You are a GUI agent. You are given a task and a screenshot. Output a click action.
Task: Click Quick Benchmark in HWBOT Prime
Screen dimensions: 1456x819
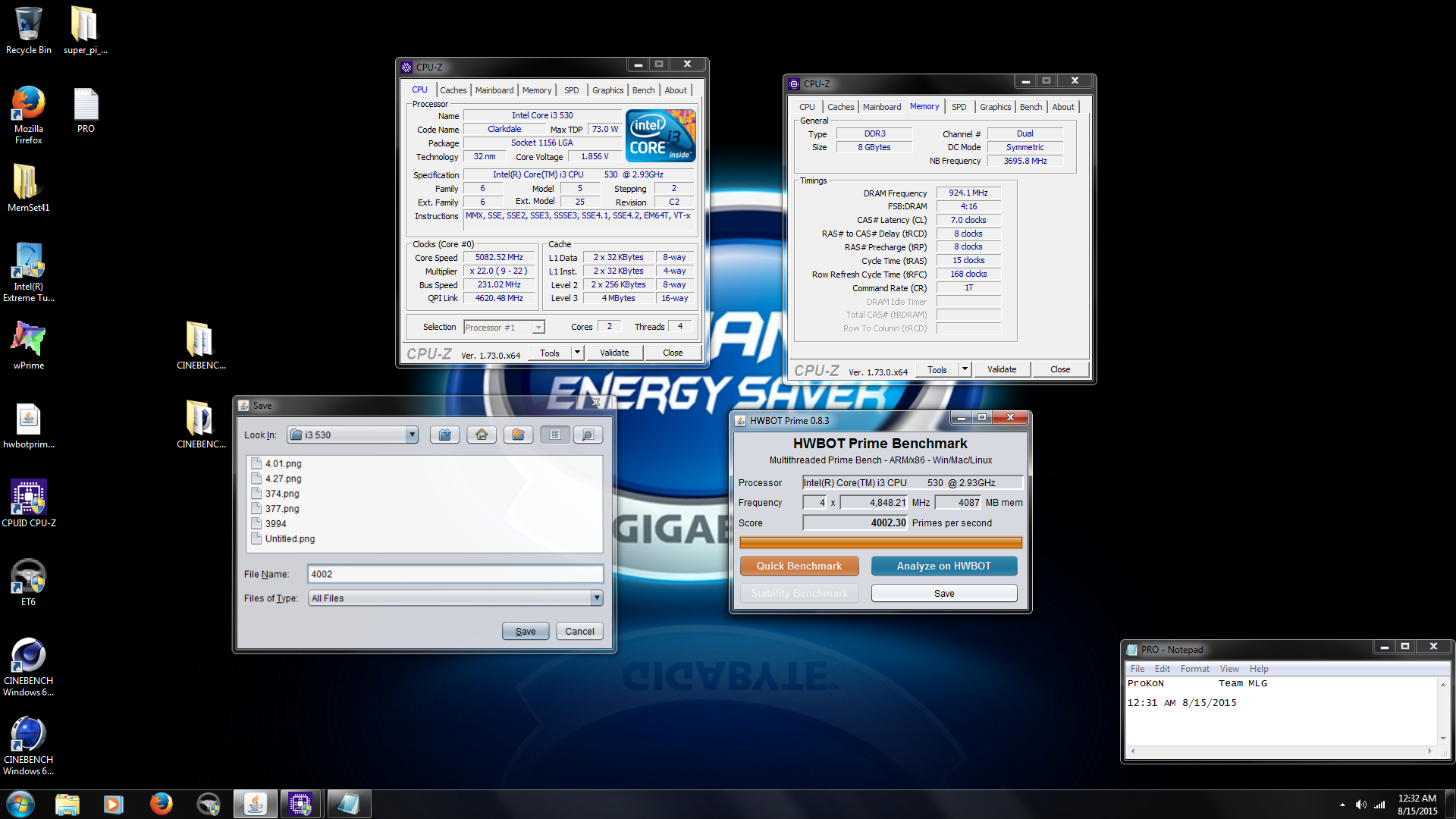799,566
